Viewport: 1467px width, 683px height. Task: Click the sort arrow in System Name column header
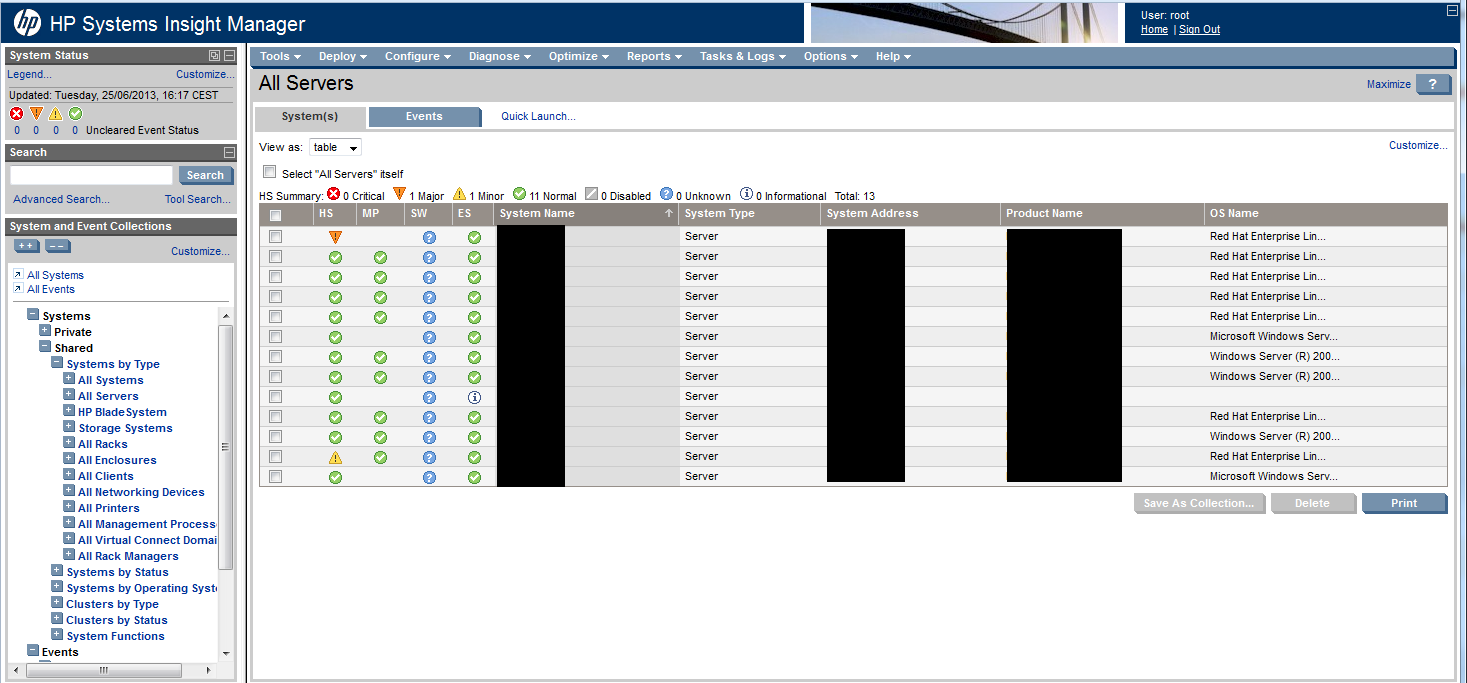click(668, 213)
